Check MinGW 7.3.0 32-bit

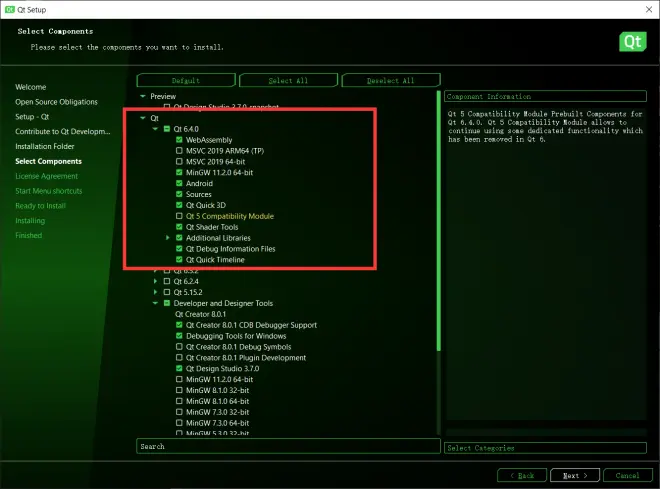coord(179,412)
